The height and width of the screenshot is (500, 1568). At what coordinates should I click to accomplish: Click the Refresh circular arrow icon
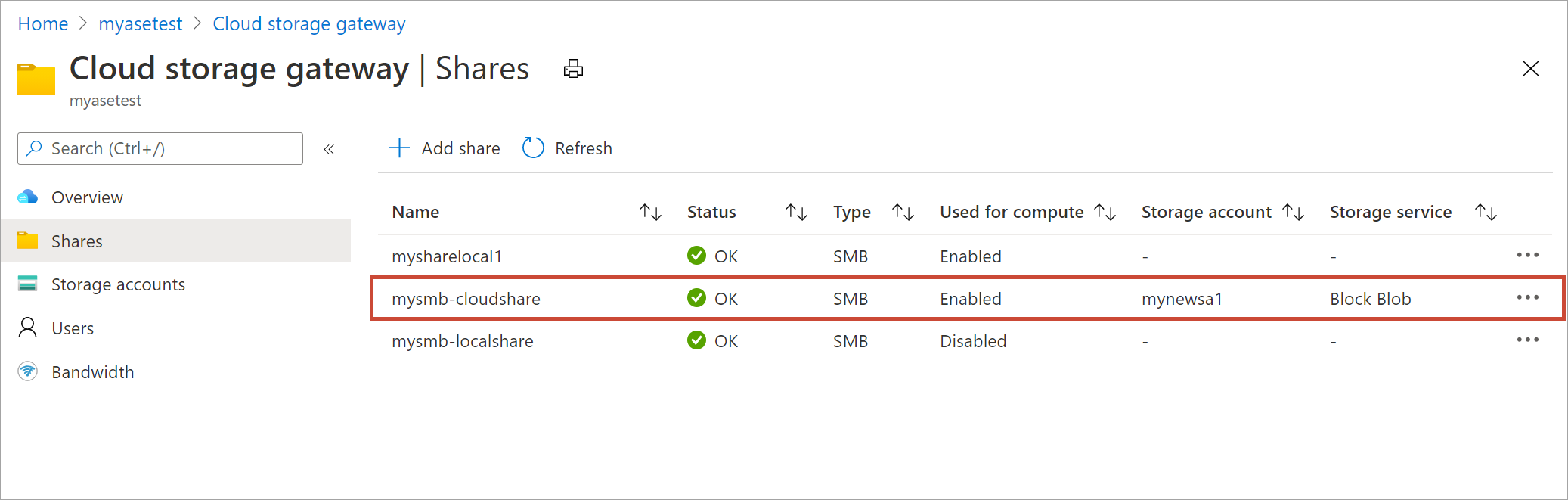[533, 148]
